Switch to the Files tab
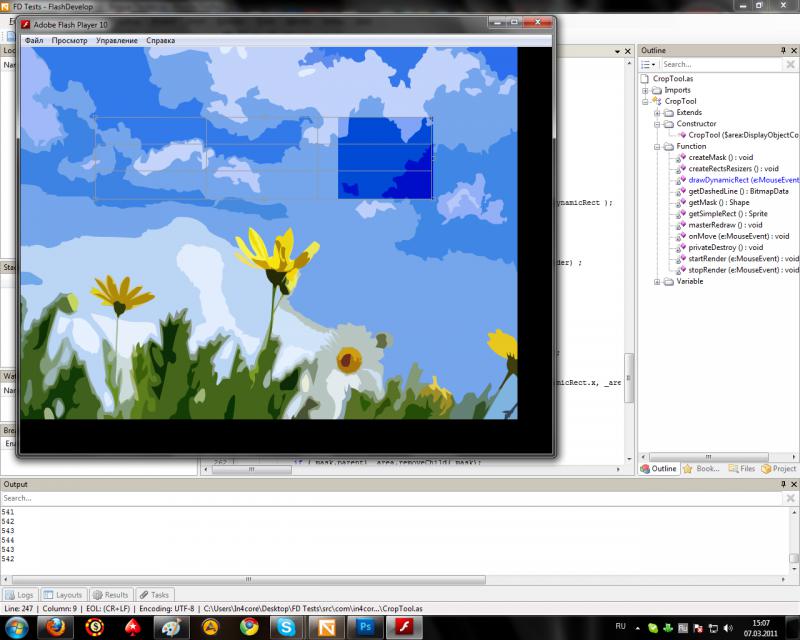The height and width of the screenshot is (640, 800). (741, 469)
